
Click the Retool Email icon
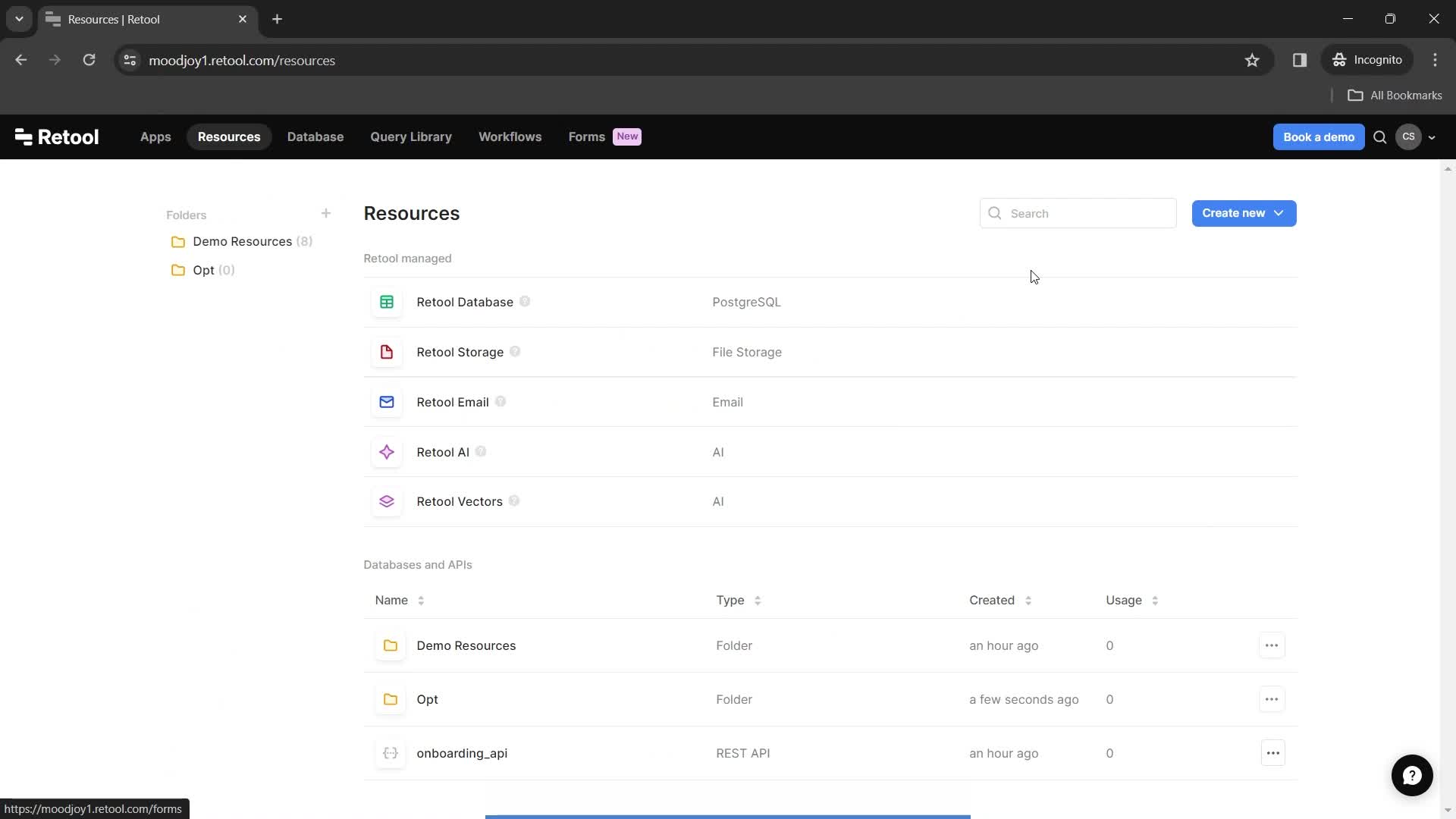(x=386, y=402)
